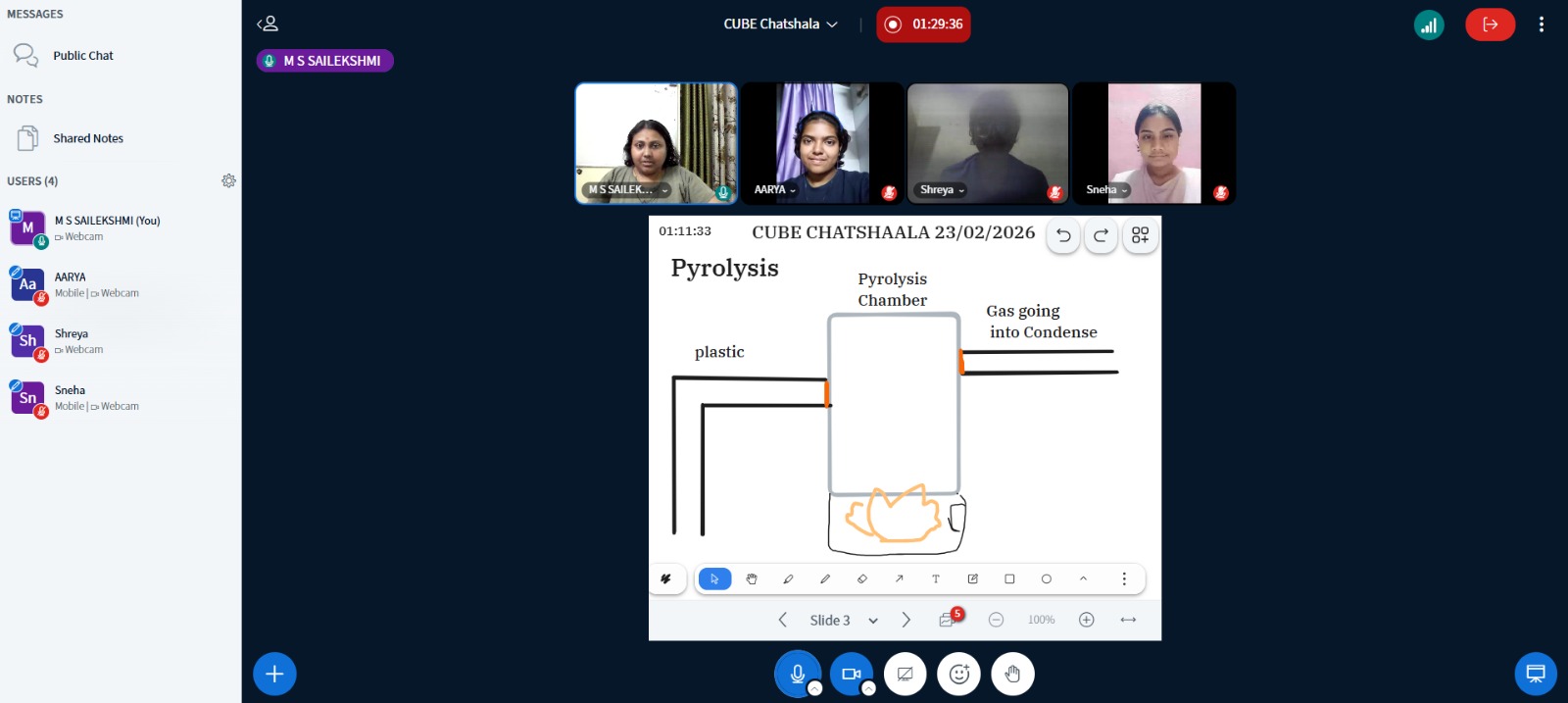Toggle screen share button

click(x=905, y=674)
